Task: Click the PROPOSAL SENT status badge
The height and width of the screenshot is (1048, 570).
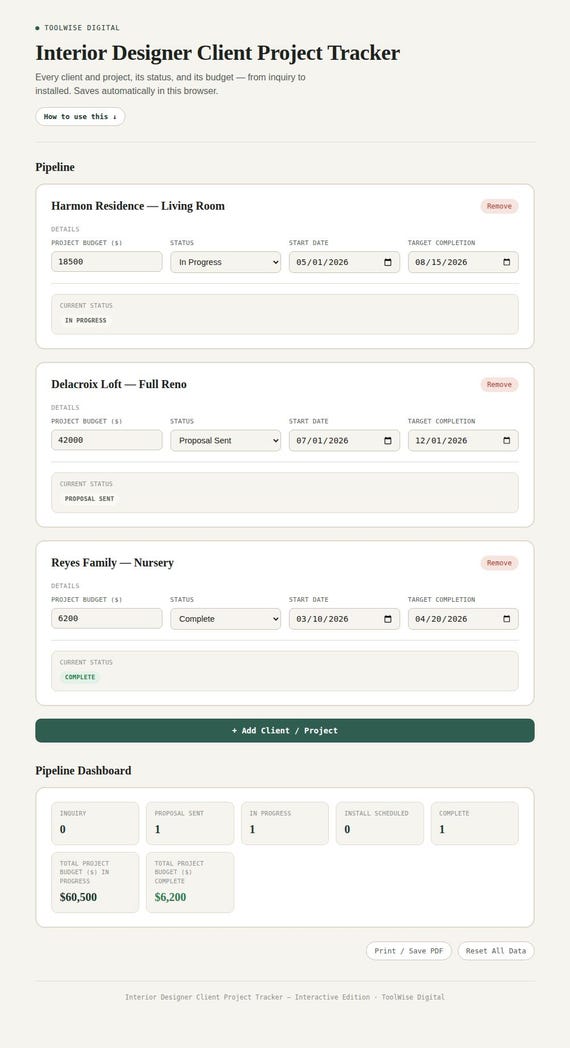Action: click(x=90, y=499)
